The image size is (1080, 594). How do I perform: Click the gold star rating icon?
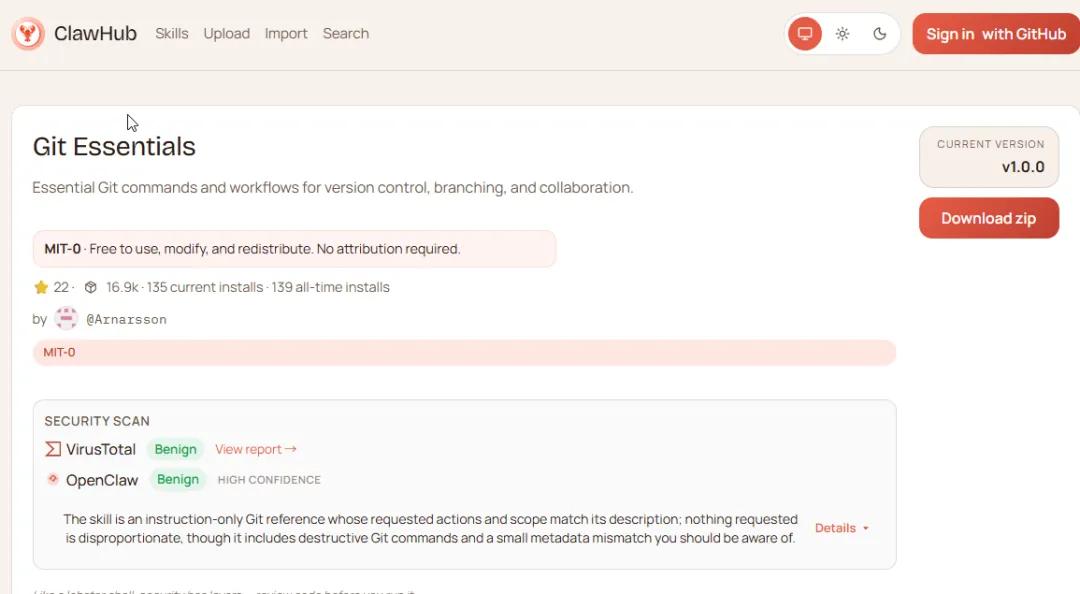click(41, 287)
